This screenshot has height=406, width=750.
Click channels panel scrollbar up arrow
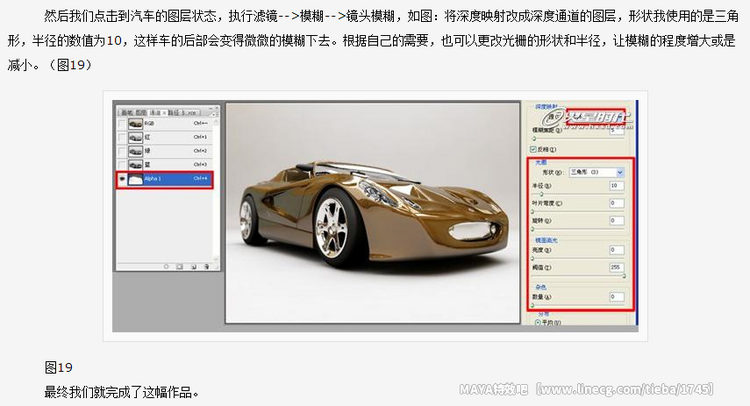tap(216, 122)
